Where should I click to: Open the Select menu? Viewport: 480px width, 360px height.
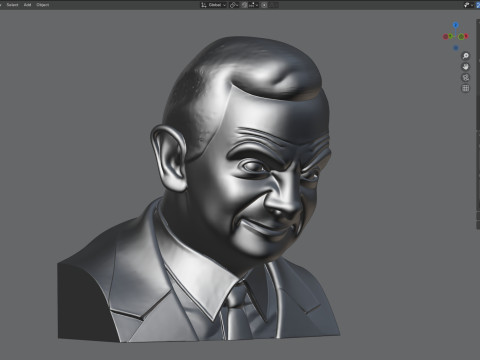12,5
